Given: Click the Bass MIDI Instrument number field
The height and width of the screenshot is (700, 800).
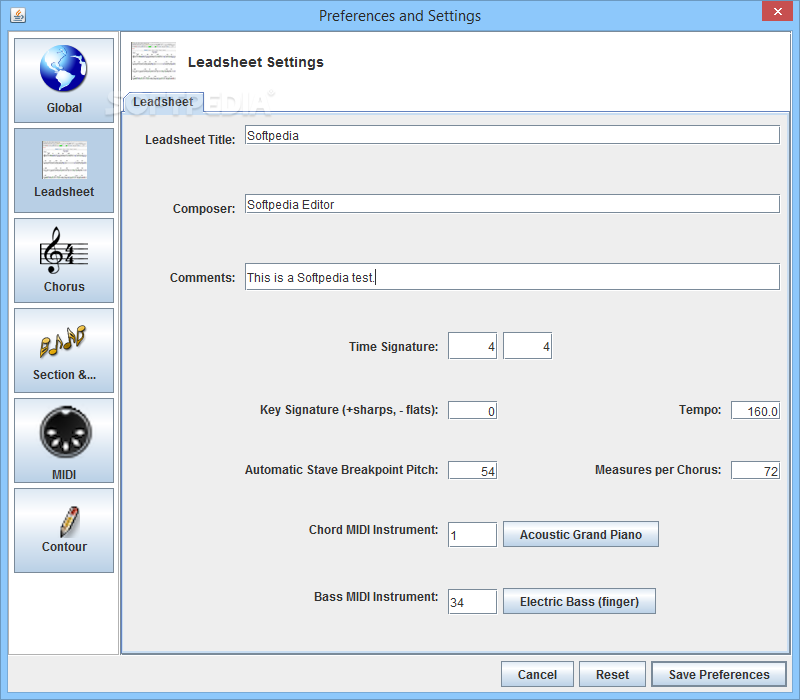Looking at the screenshot, I should coord(472,602).
